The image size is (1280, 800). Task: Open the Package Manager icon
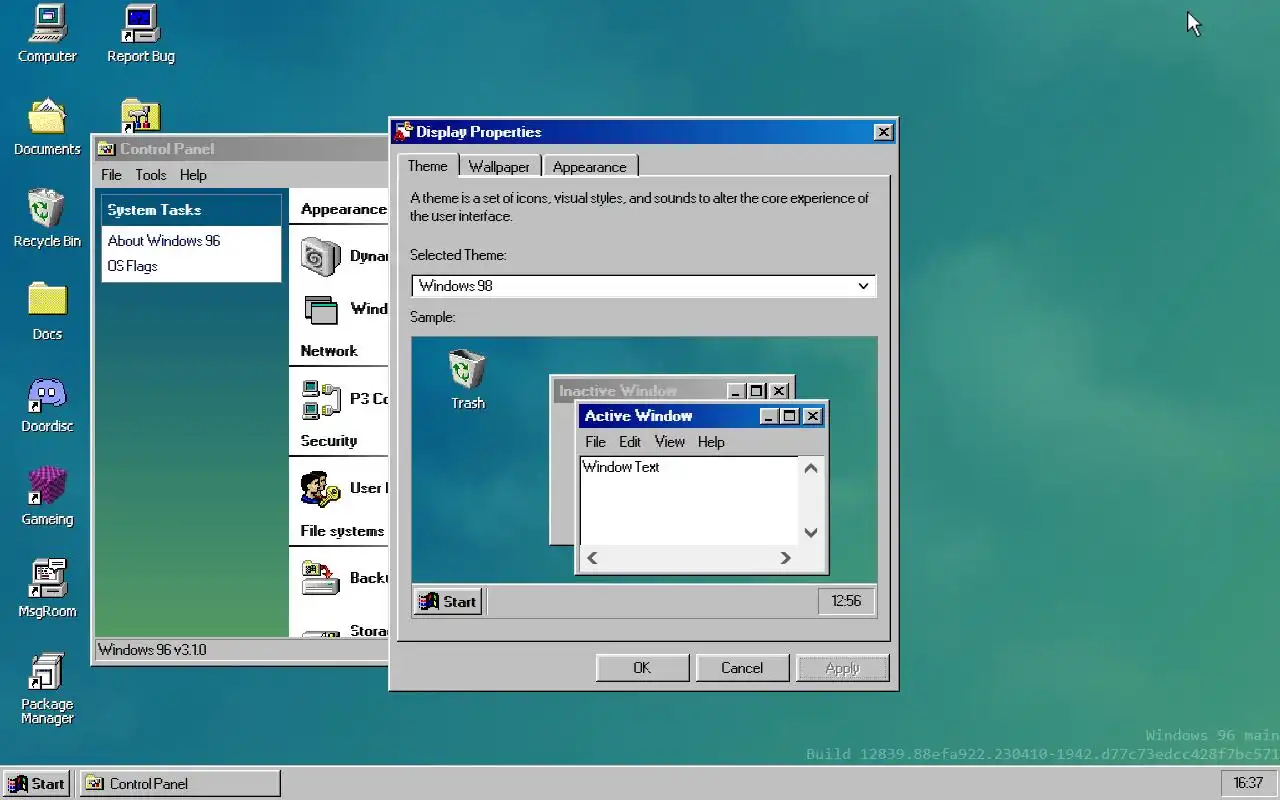pos(47,689)
